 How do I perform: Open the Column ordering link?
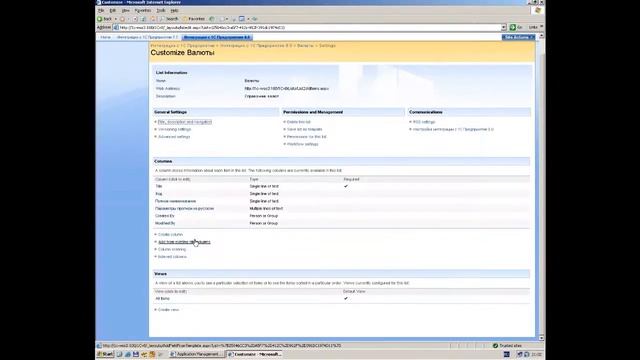[x=171, y=249]
